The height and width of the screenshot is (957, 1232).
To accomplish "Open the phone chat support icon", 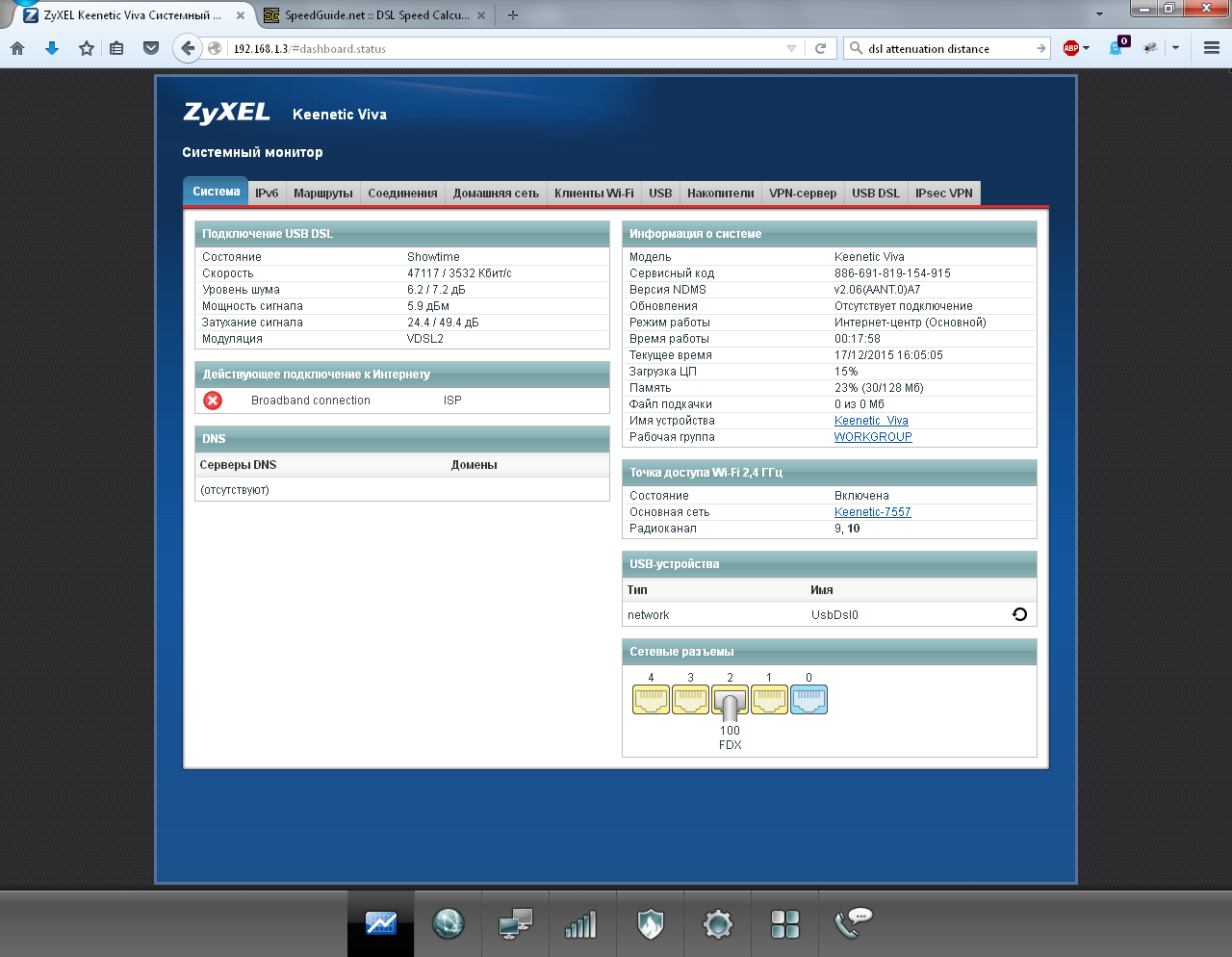I will coord(853,923).
